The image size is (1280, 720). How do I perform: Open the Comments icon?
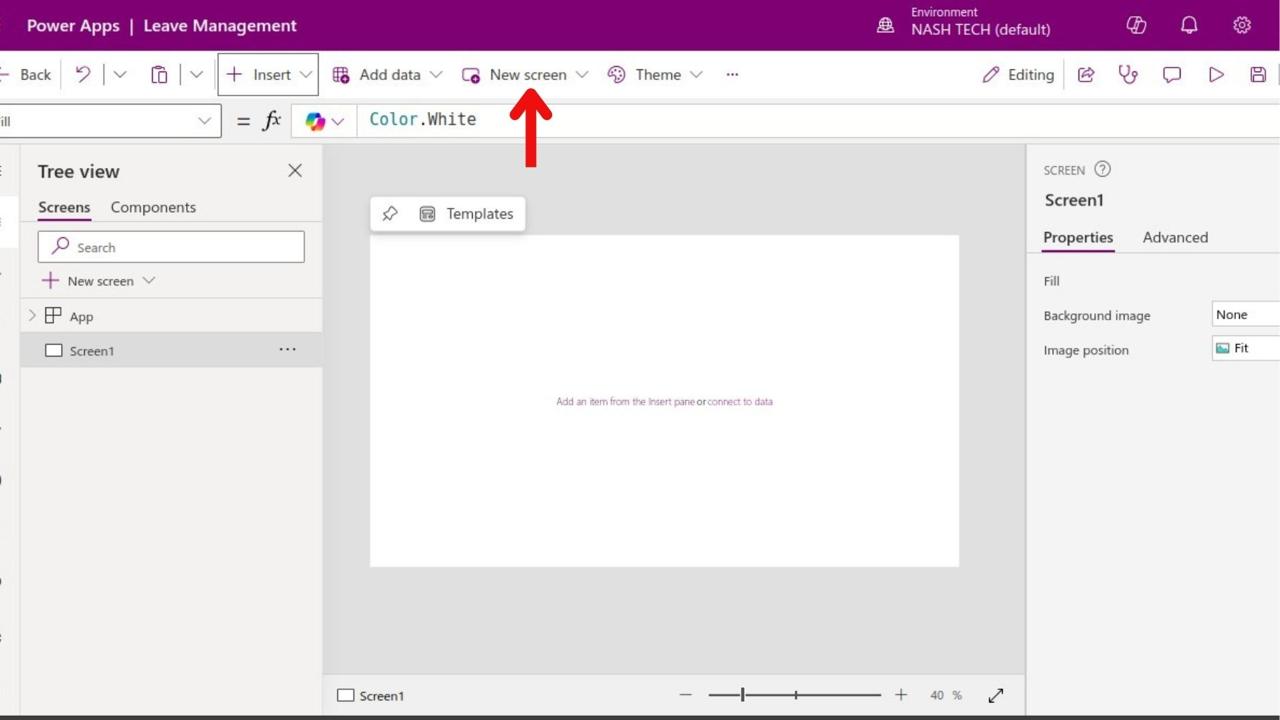click(x=1172, y=75)
